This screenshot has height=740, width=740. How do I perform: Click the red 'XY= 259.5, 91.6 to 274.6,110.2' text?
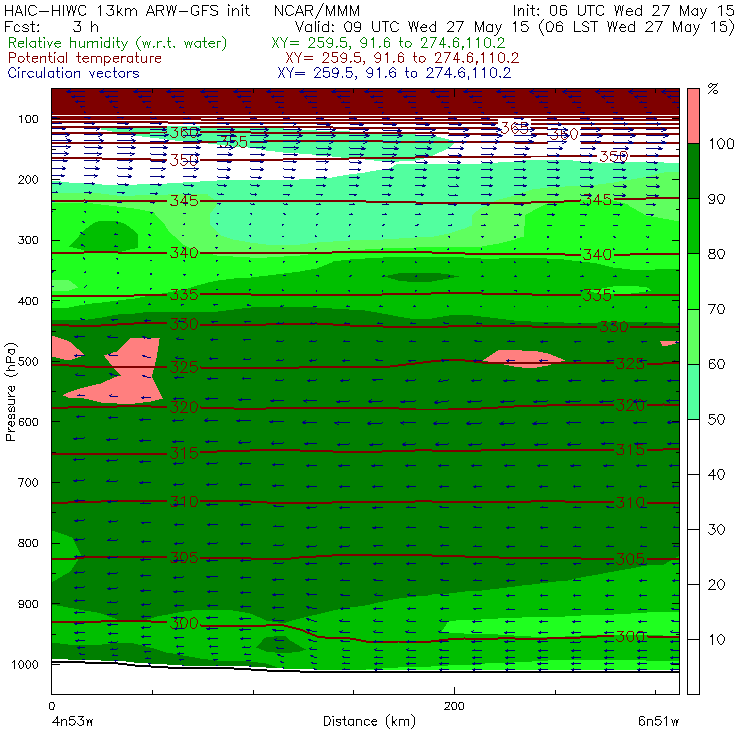[402, 58]
